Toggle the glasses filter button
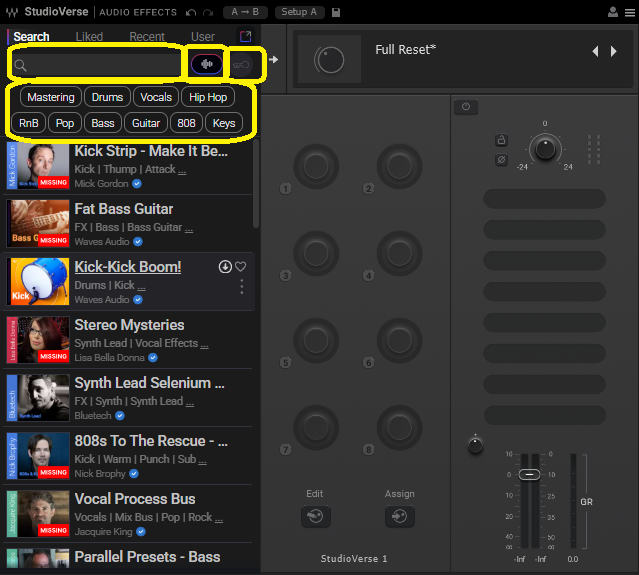This screenshot has height=575, width=639. (241, 64)
